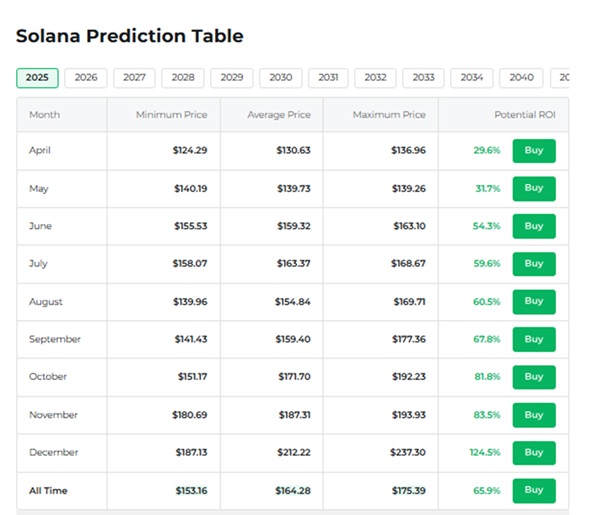Image resolution: width=601 pixels, height=515 pixels.
Task: Switch to the 2026 year tab
Action: coord(86,78)
